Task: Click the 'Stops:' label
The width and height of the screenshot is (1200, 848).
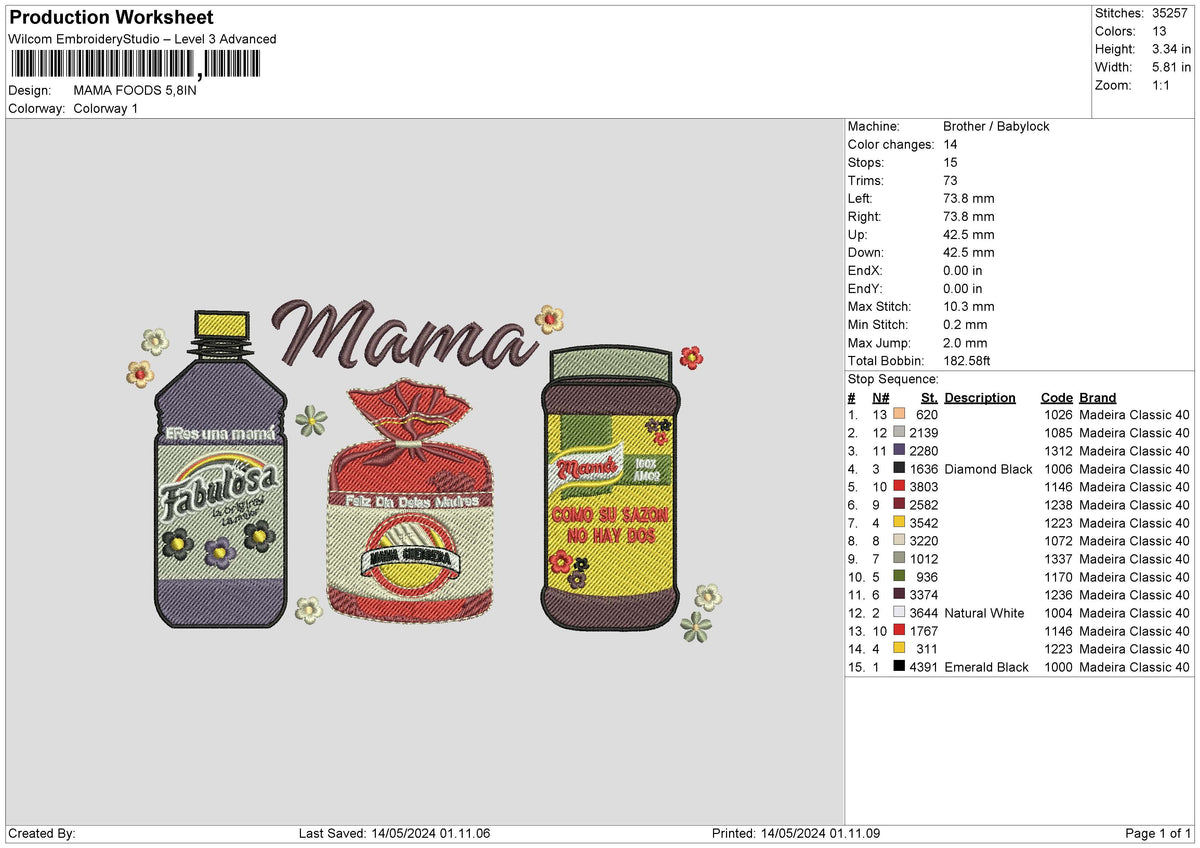Action: click(865, 163)
